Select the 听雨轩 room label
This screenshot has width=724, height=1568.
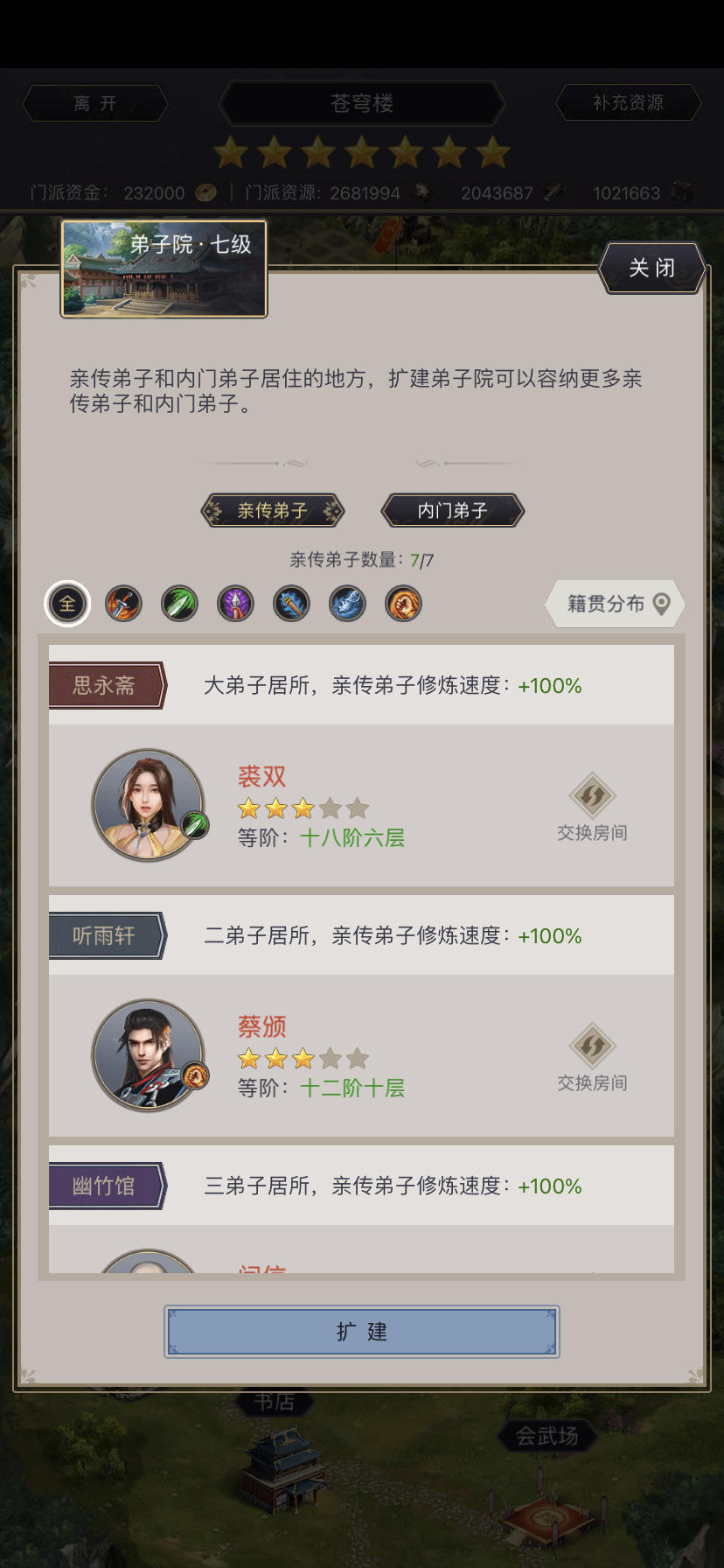pyautogui.click(x=107, y=935)
